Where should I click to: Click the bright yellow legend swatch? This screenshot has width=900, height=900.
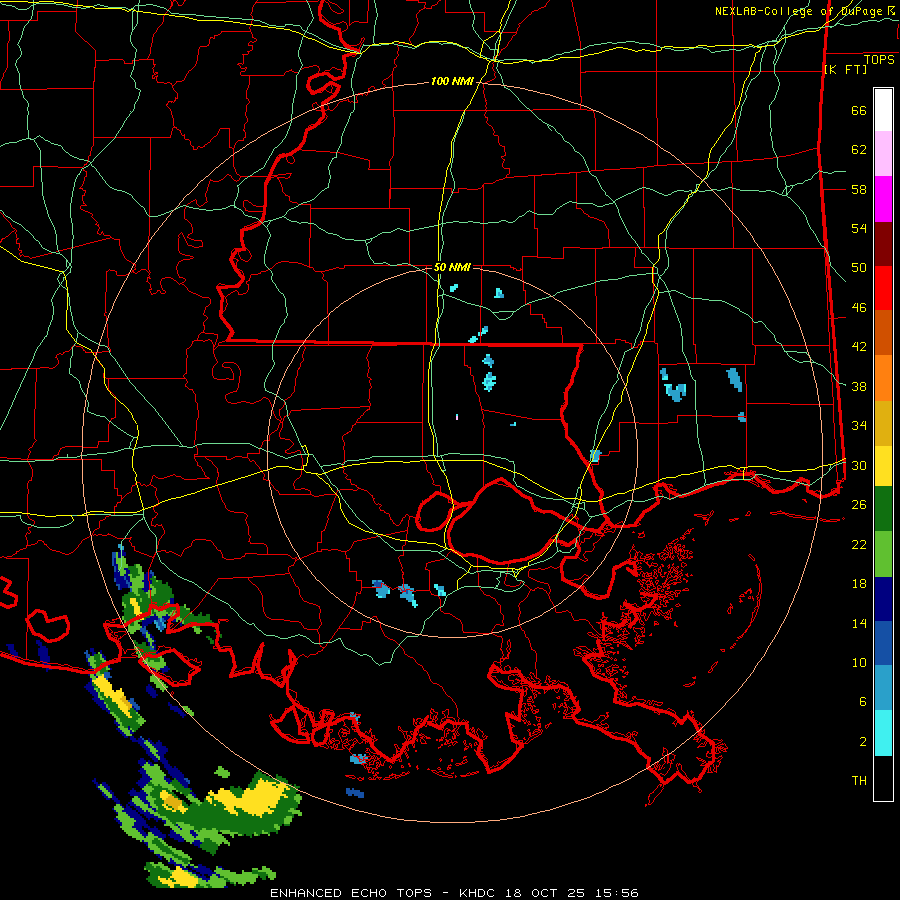click(x=883, y=466)
